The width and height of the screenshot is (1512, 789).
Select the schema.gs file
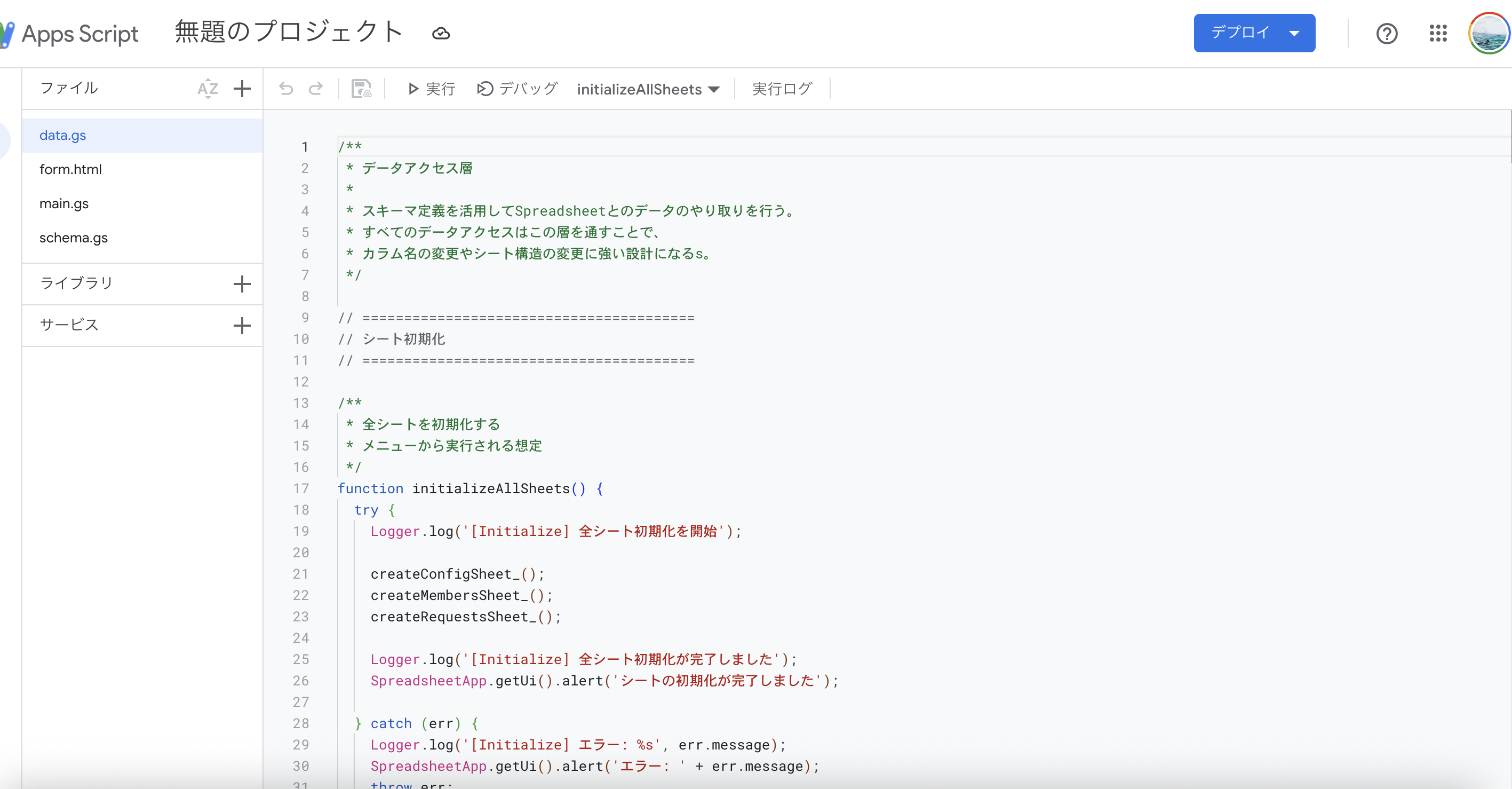[x=74, y=238]
